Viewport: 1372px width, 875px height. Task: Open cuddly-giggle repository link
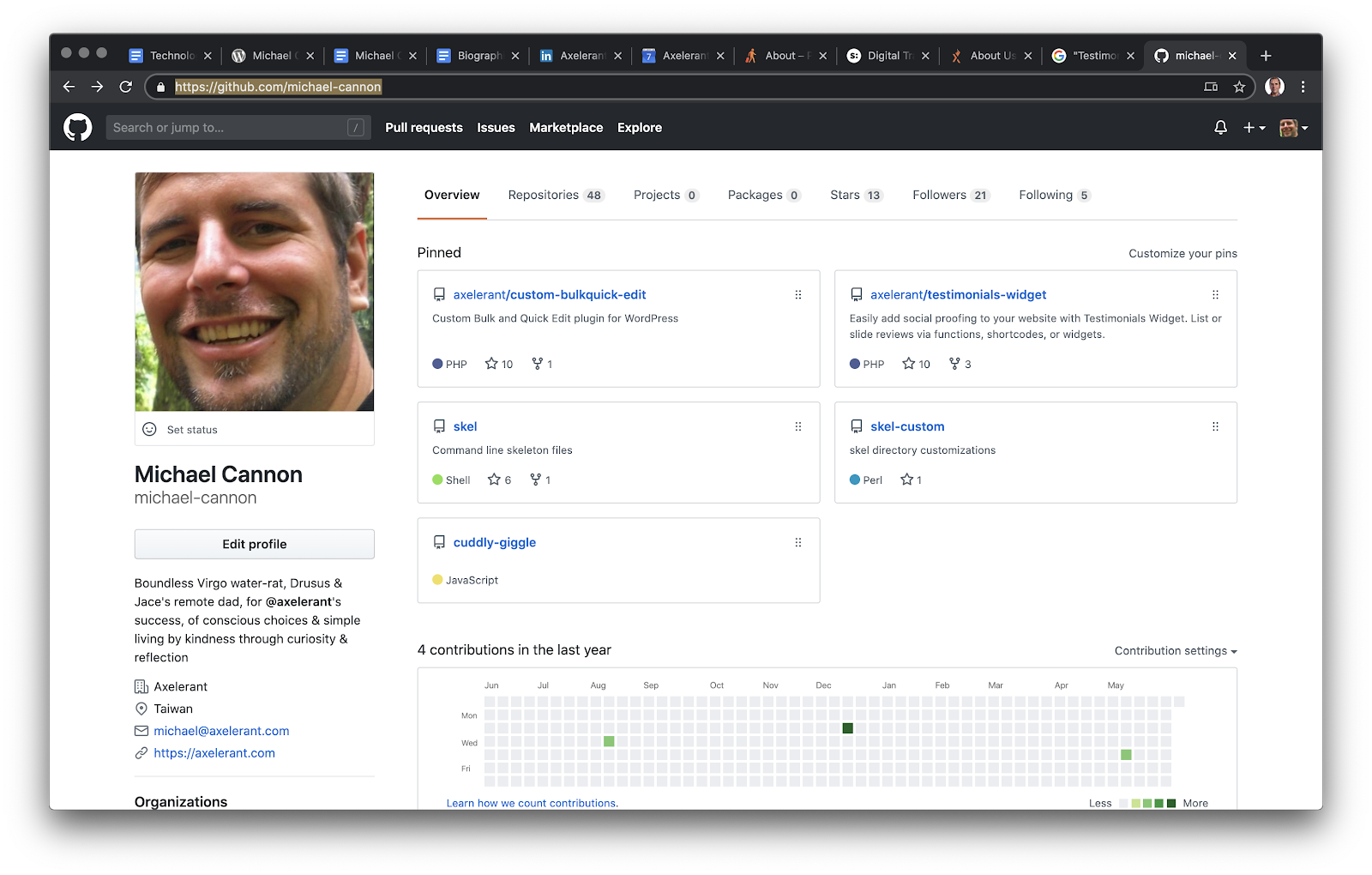point(494,542)
